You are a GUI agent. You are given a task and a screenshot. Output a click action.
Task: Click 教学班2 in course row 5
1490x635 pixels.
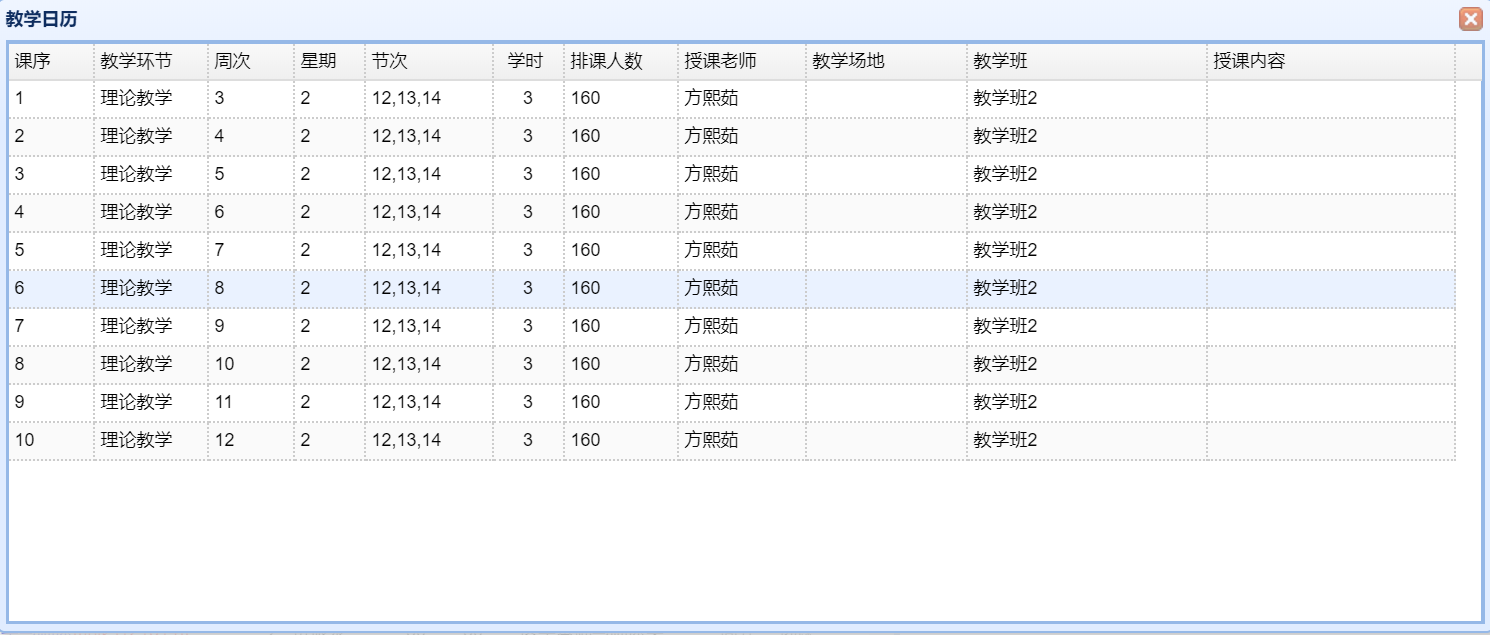point(1006,250)
